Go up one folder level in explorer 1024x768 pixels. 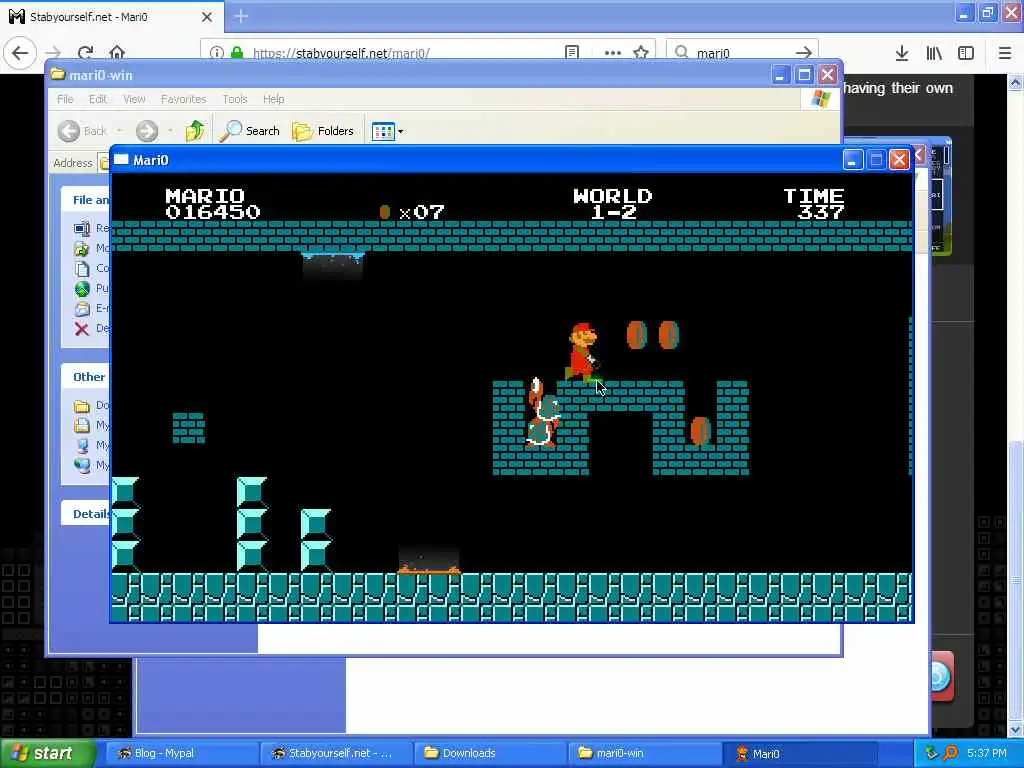pyautogui.click(x=194, y=131)
